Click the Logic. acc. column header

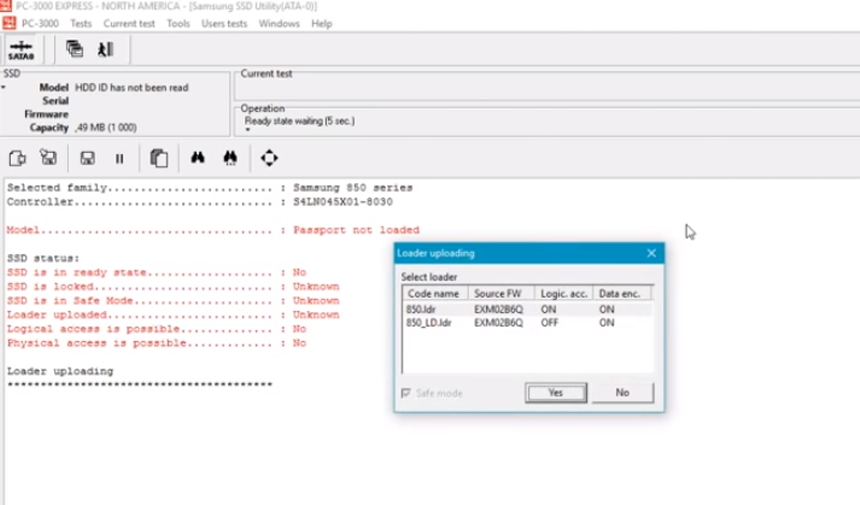(564, 293)
